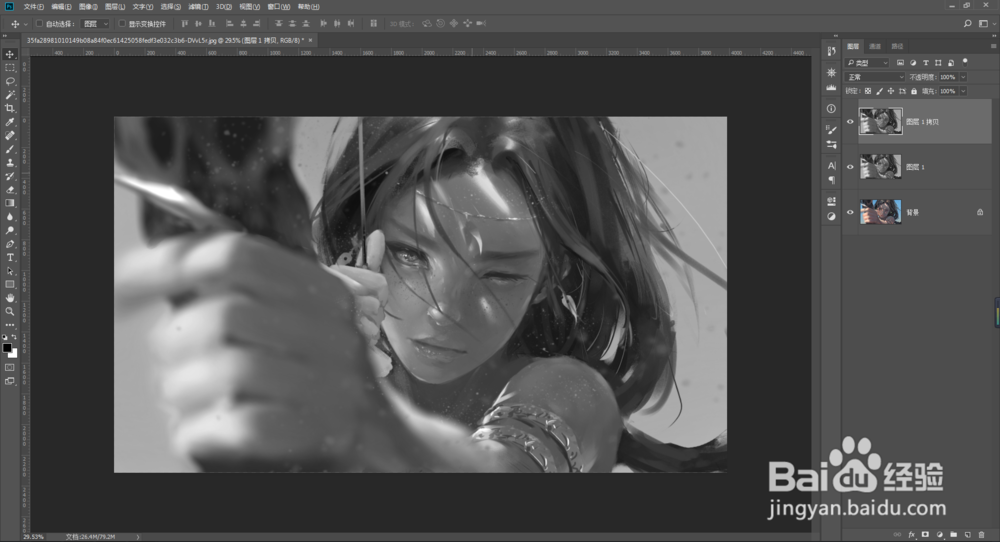The width and height of the screenshot is (1000, 542).
Task: Open the 滤镜(T) menu
Action: [x=198, y=6]
